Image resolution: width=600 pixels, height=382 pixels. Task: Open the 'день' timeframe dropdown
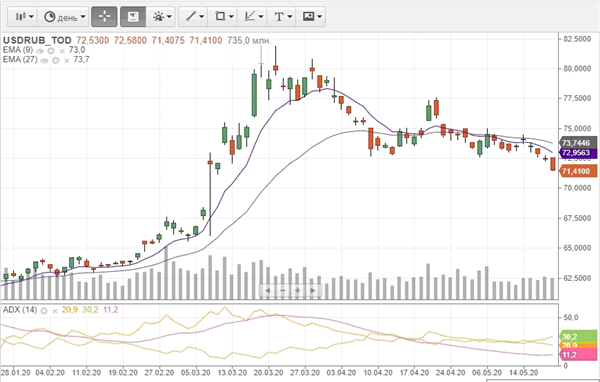(x=64, y=16)
